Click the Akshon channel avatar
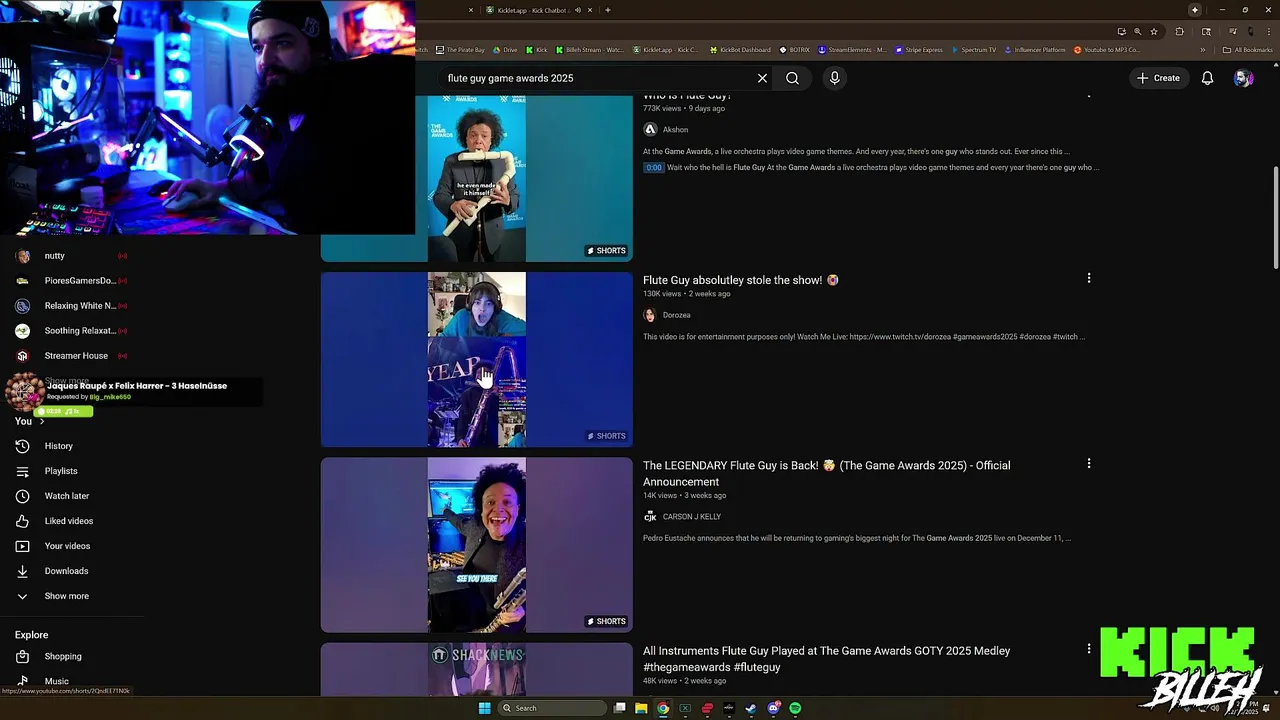 650,129
